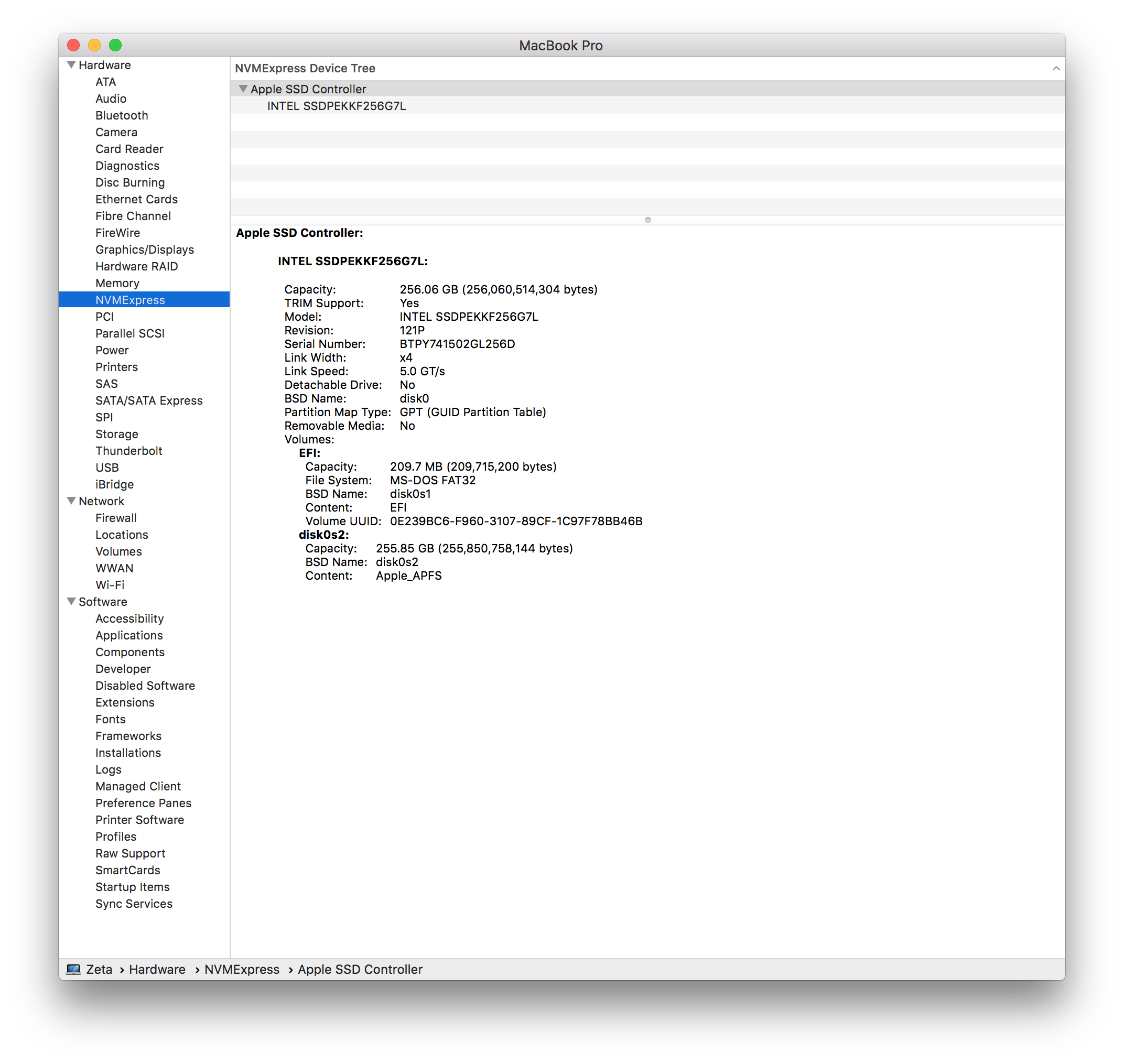Click the red close window button
1124x1064 pixels.
point(73,46)
